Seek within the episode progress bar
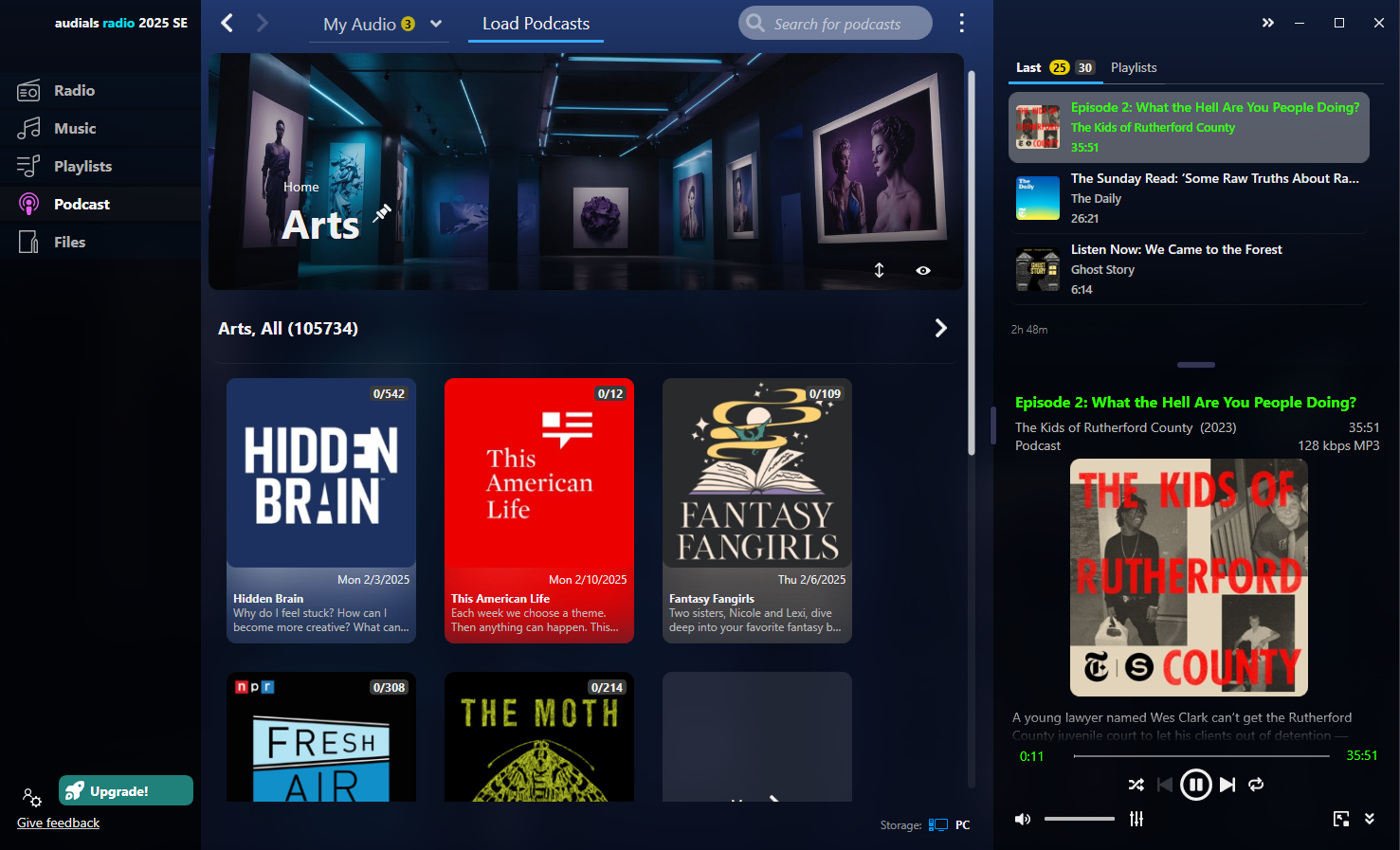 pyautogui.click(x=1201, y=756)
